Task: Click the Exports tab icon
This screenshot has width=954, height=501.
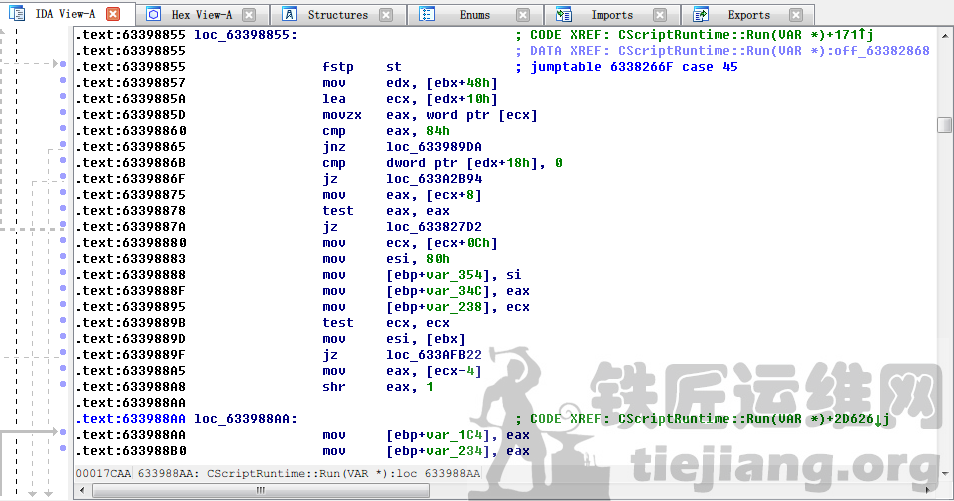Action: pos(701,14)
